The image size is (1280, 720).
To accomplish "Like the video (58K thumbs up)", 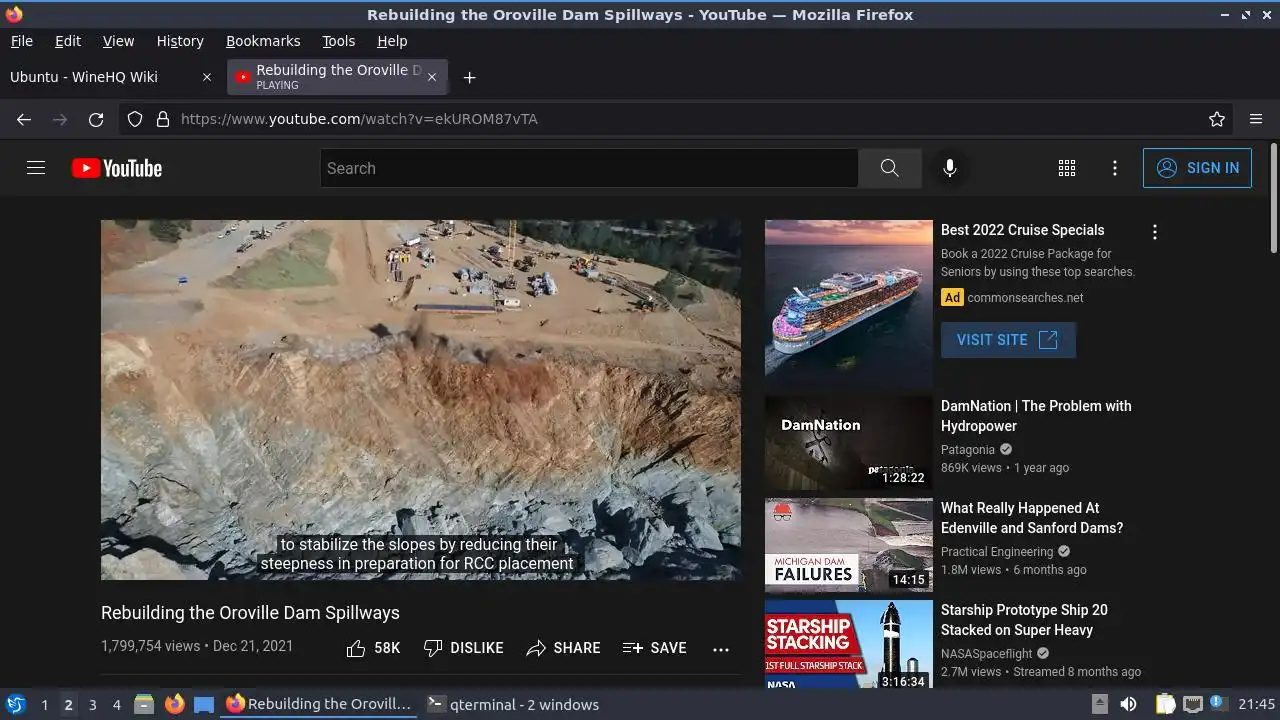I will click(373, 648).
